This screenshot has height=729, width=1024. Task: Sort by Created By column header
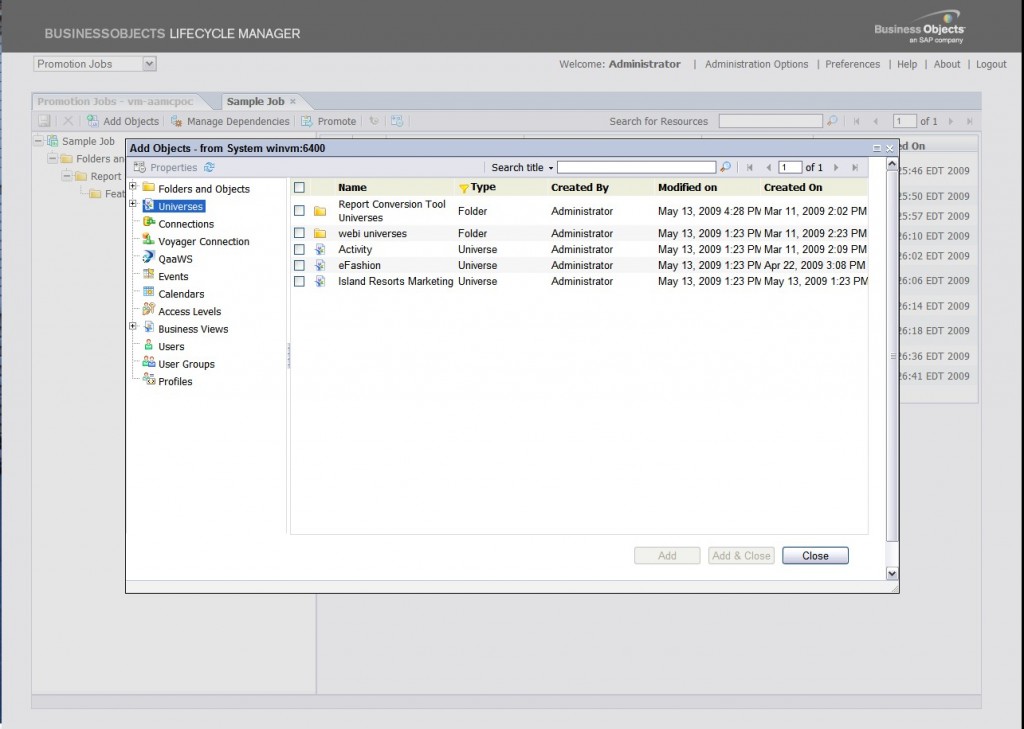click(579, 187)
